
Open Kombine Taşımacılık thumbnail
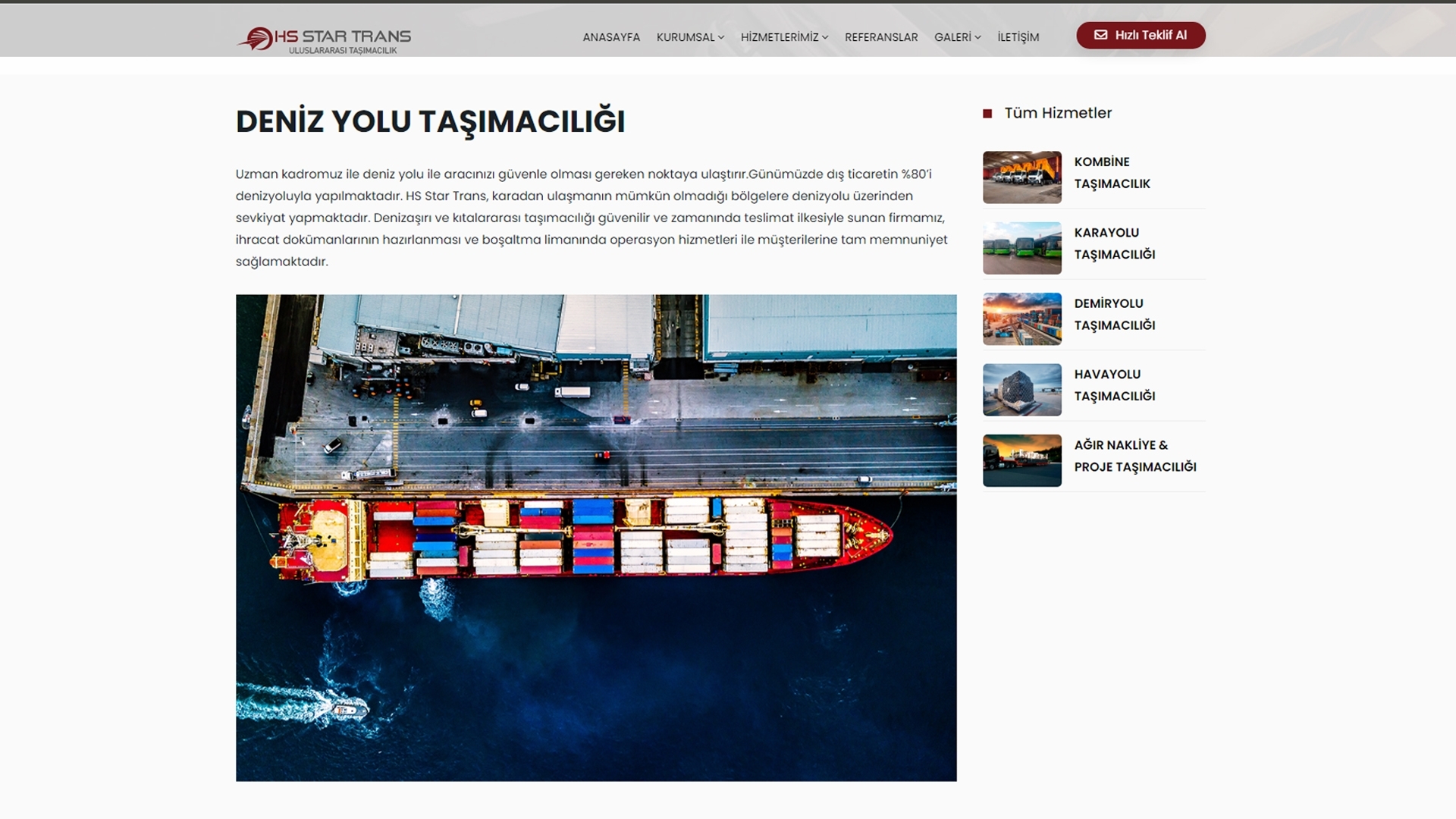point(1022,177)
